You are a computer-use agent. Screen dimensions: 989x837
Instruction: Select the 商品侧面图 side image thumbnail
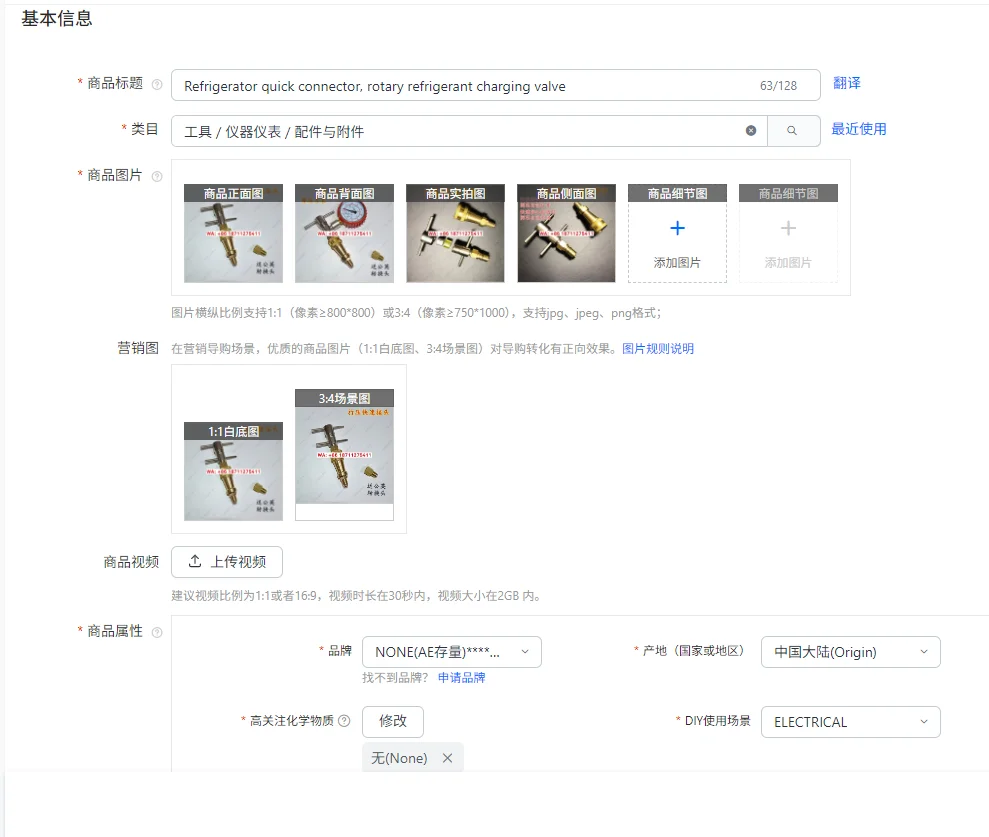(x=566, y=233)
